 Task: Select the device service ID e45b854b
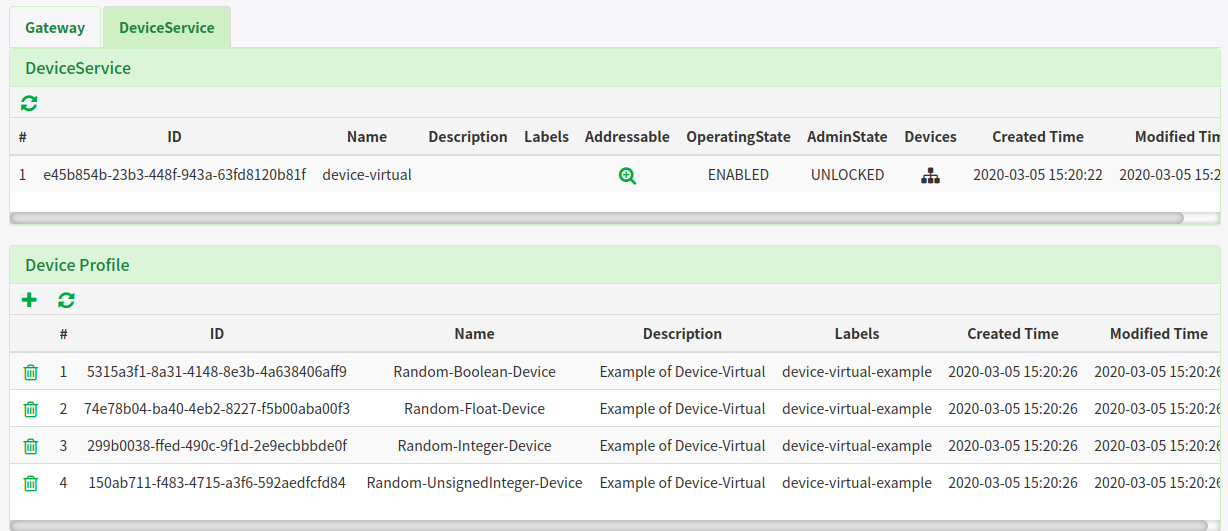click(x=174, y=175)
